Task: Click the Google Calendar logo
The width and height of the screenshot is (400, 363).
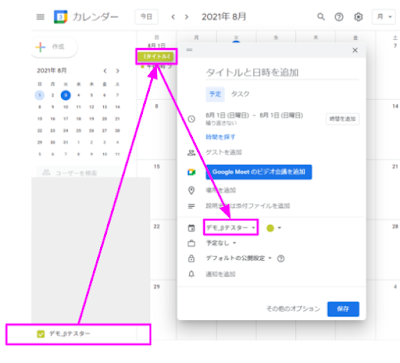Action: click(61, 17)
